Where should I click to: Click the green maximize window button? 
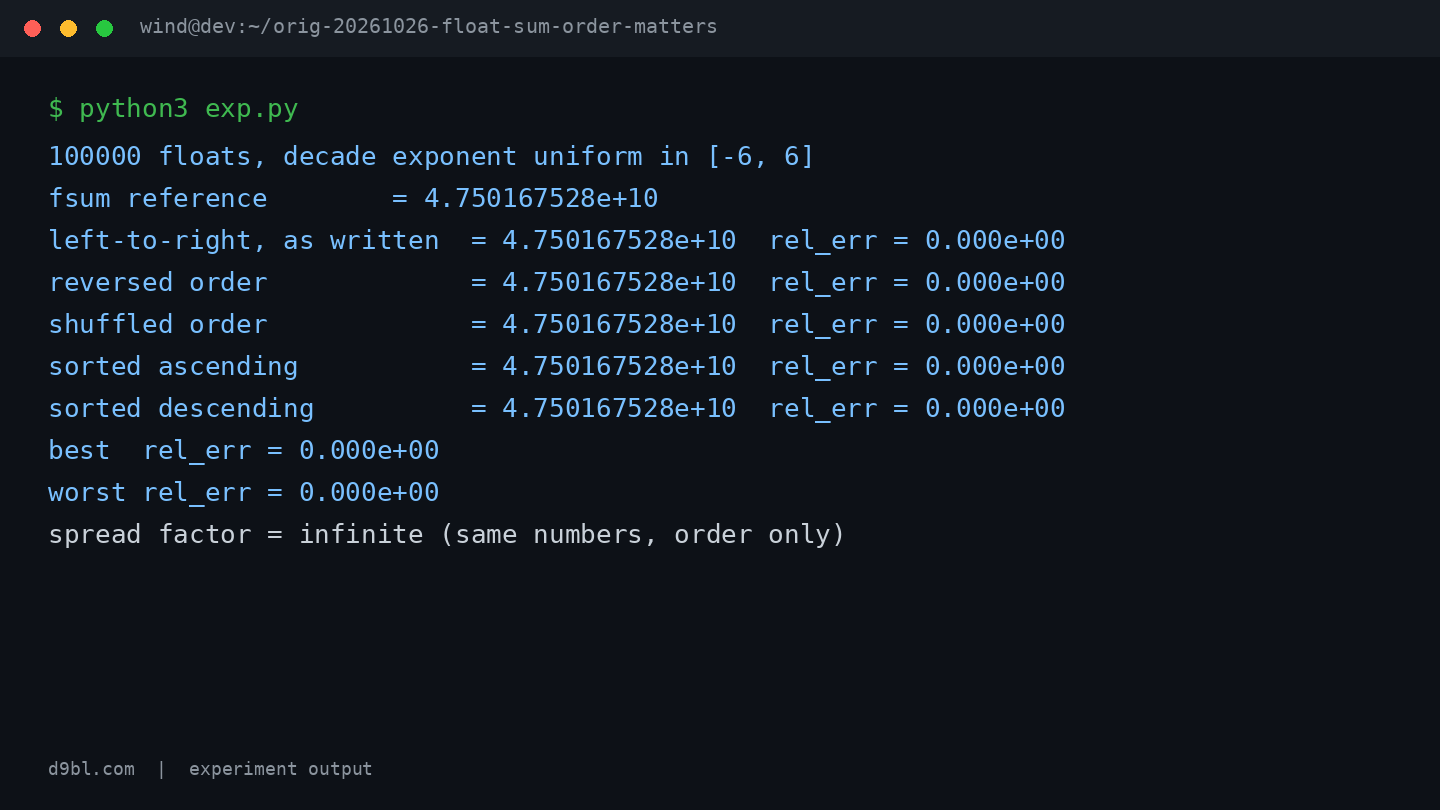click(x=104, y=28)
